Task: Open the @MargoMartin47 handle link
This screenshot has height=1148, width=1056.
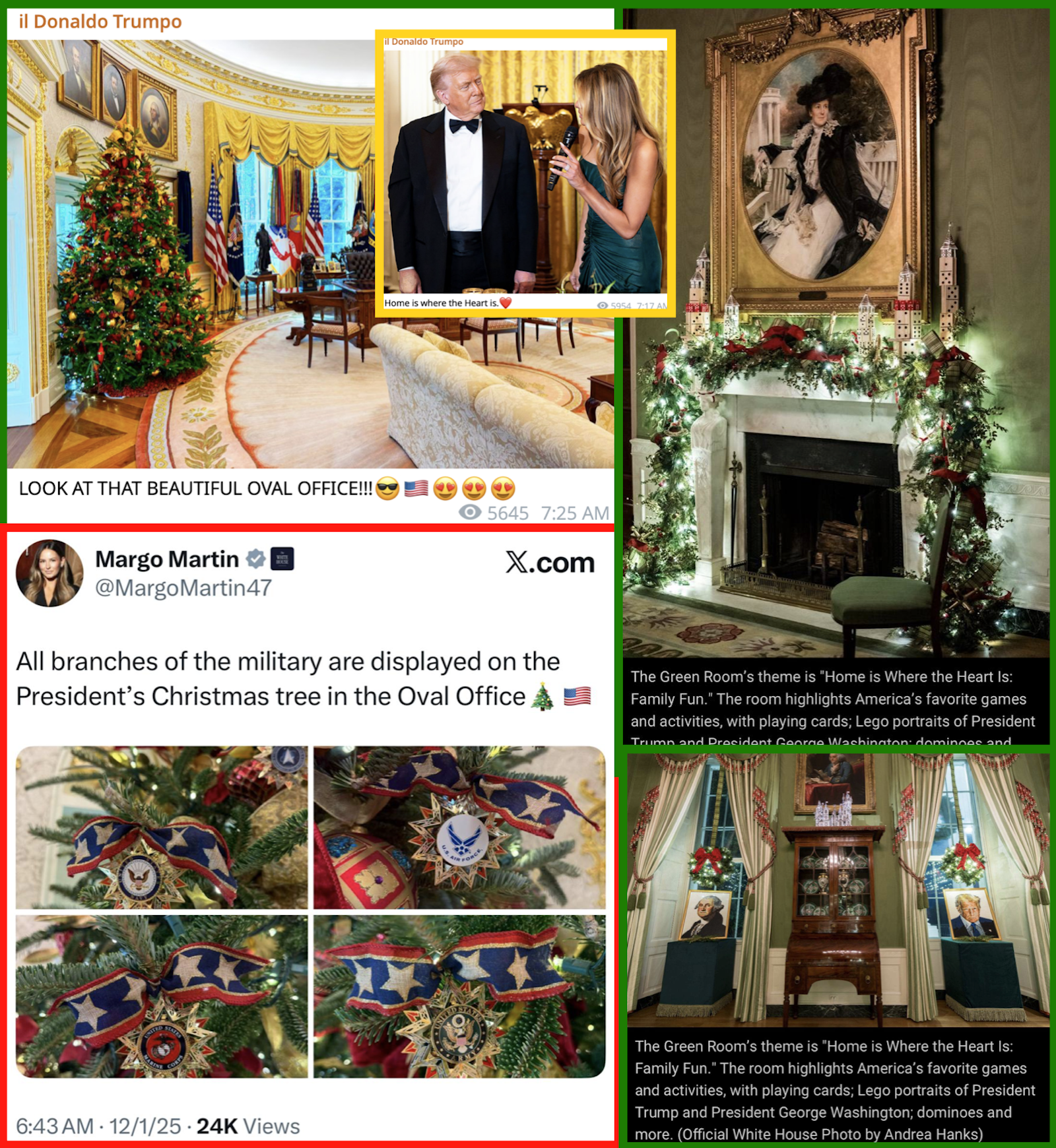Action: tap(183, 588)
